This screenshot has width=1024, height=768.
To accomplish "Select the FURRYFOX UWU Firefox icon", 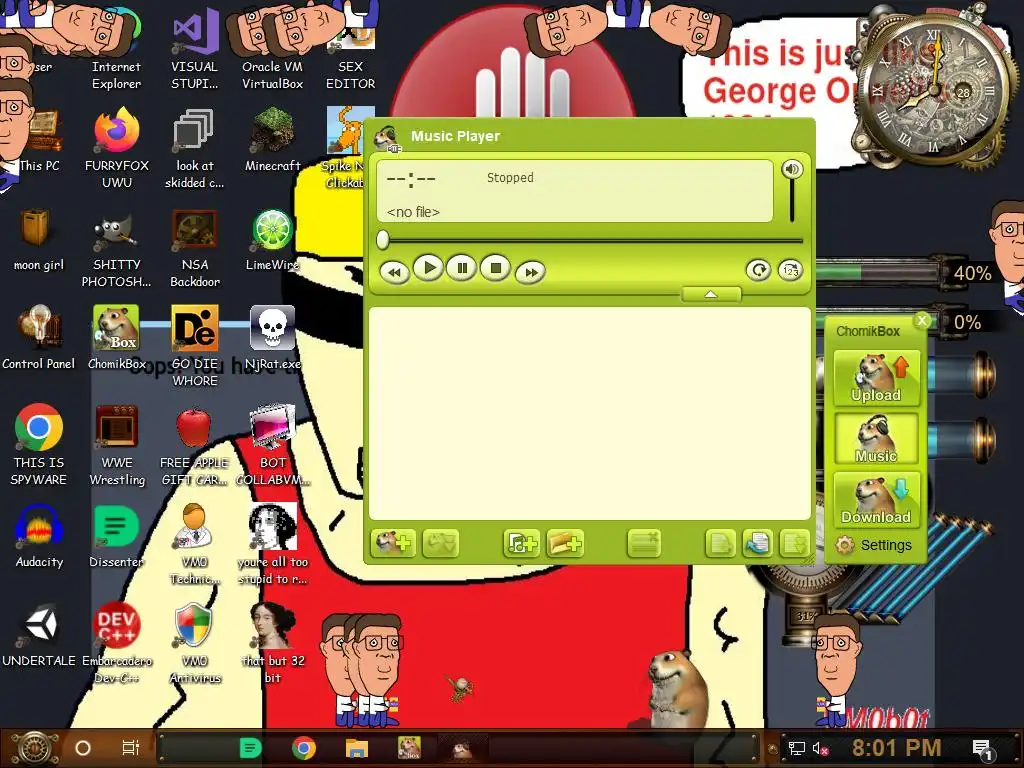I will coord(116,148).
